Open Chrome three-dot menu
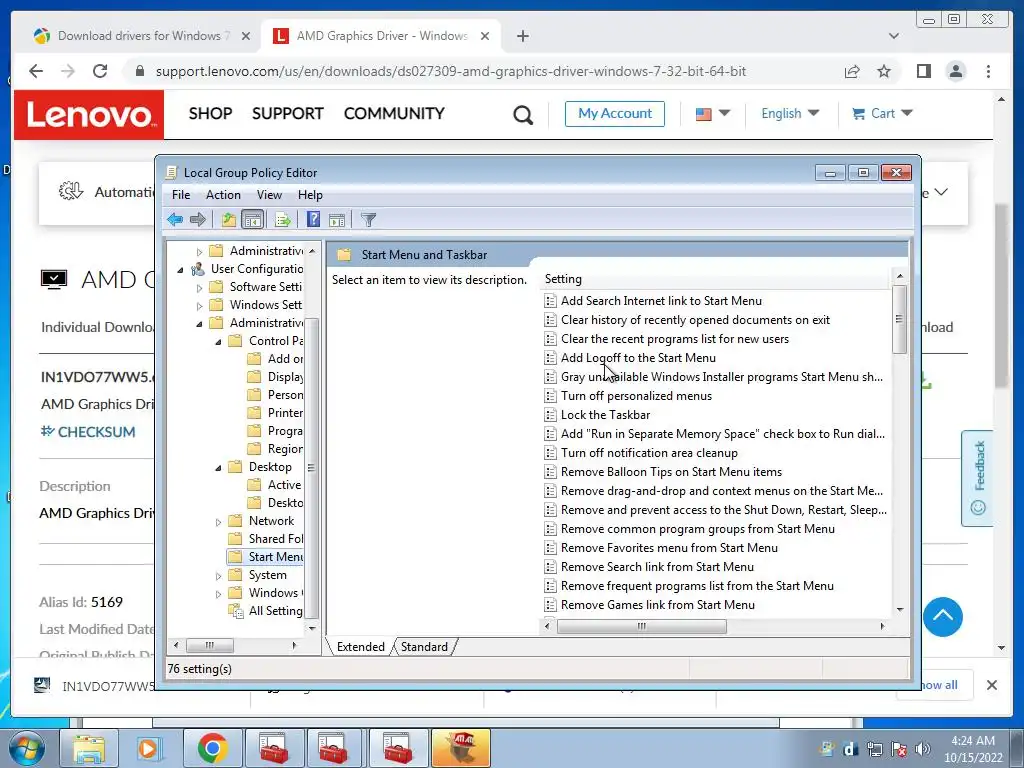 (988, 71)
